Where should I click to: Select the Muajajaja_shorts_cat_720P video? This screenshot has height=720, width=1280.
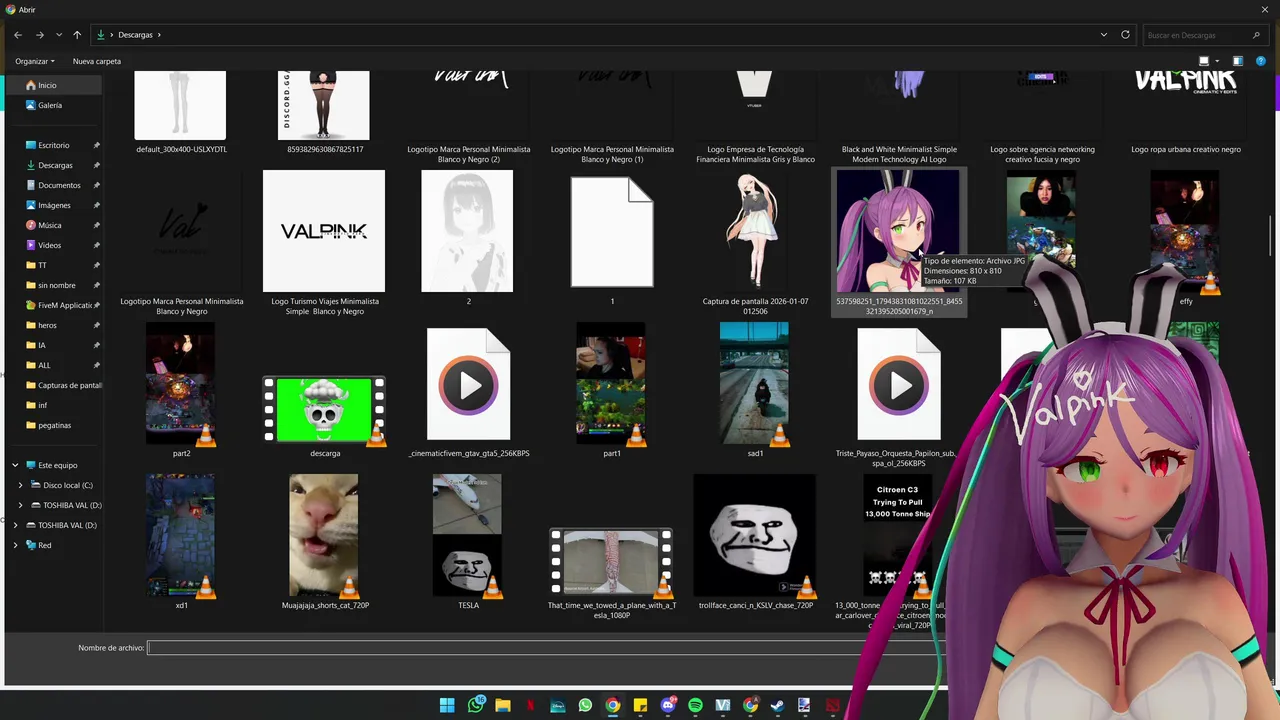pos(324,535)
